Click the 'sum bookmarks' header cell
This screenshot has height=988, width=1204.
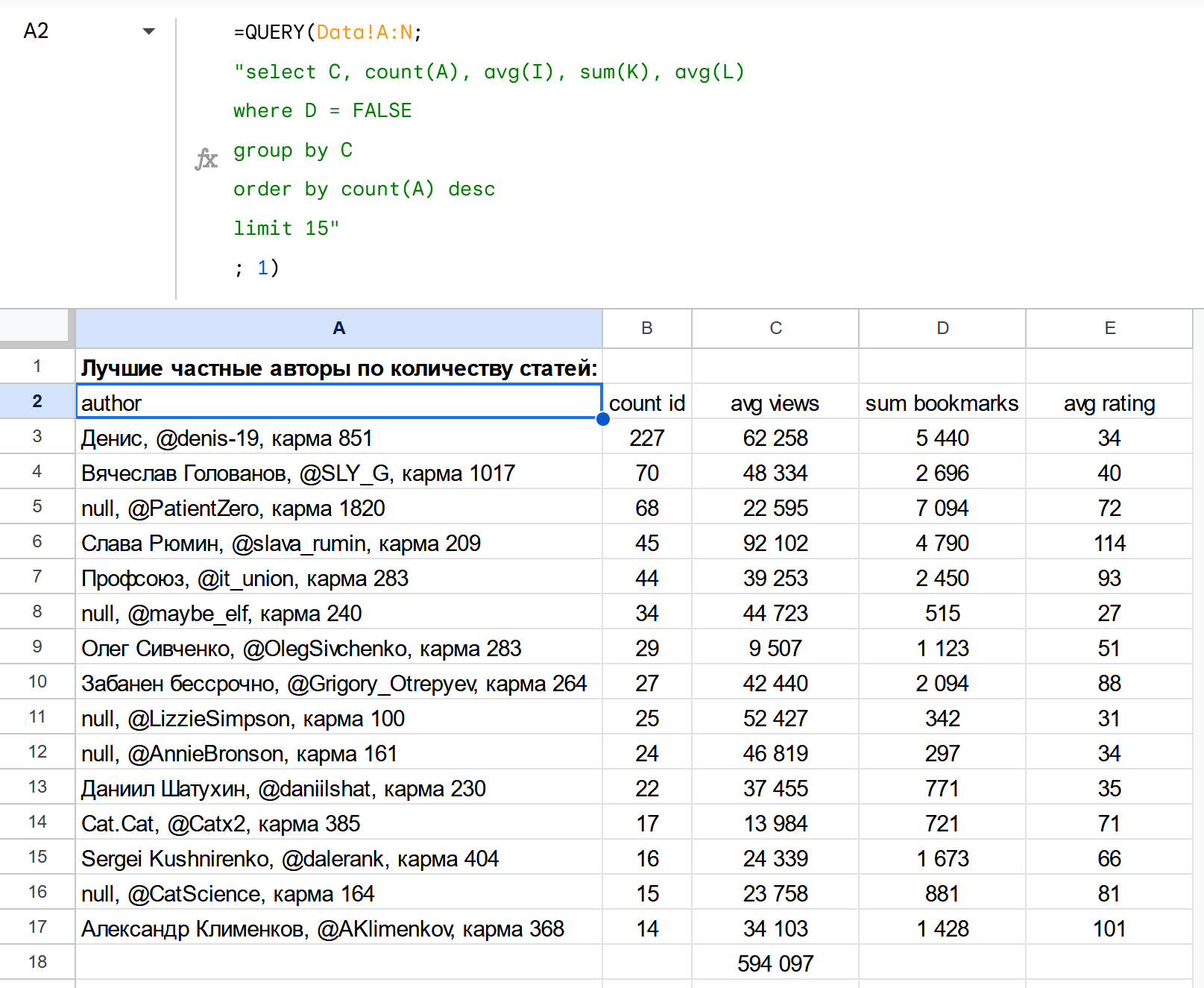[x=942, y=403]
